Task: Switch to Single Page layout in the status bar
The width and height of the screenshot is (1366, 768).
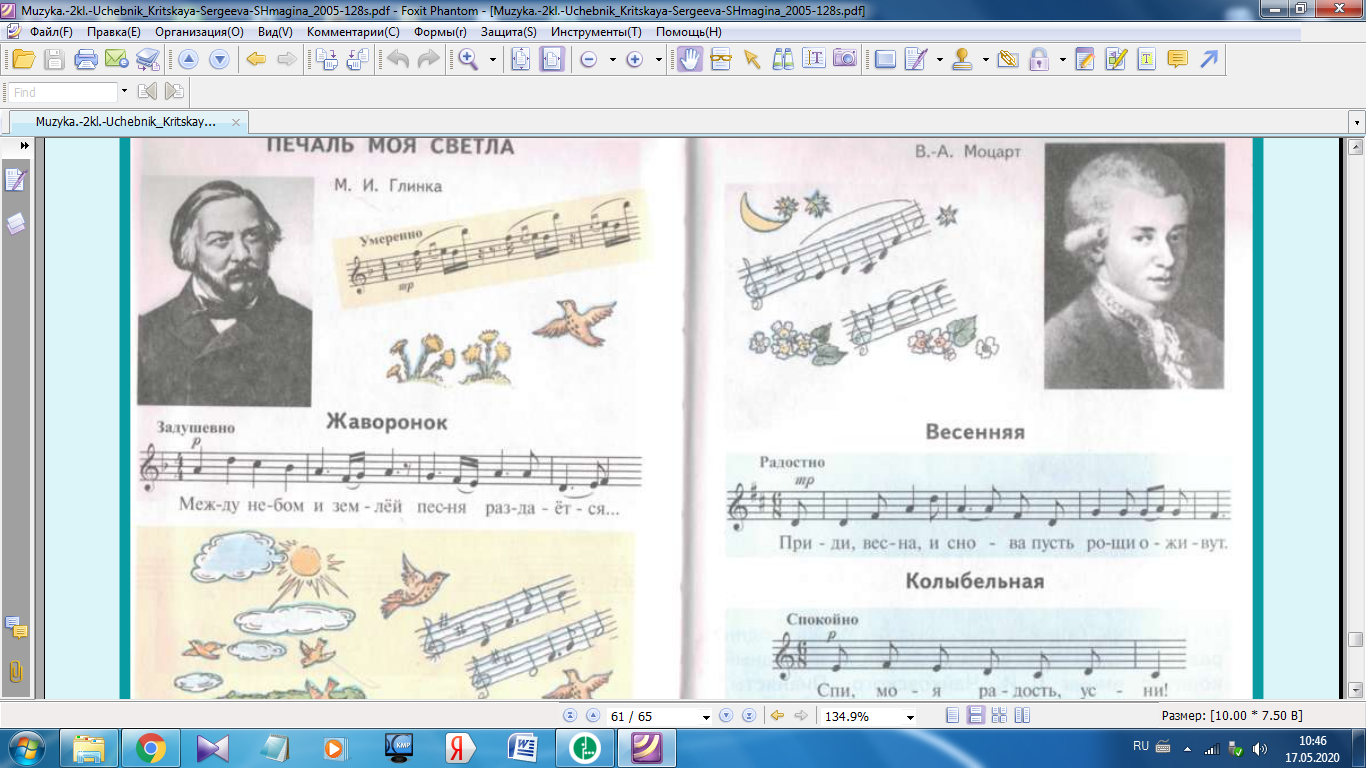Action: tap(952, 716)
